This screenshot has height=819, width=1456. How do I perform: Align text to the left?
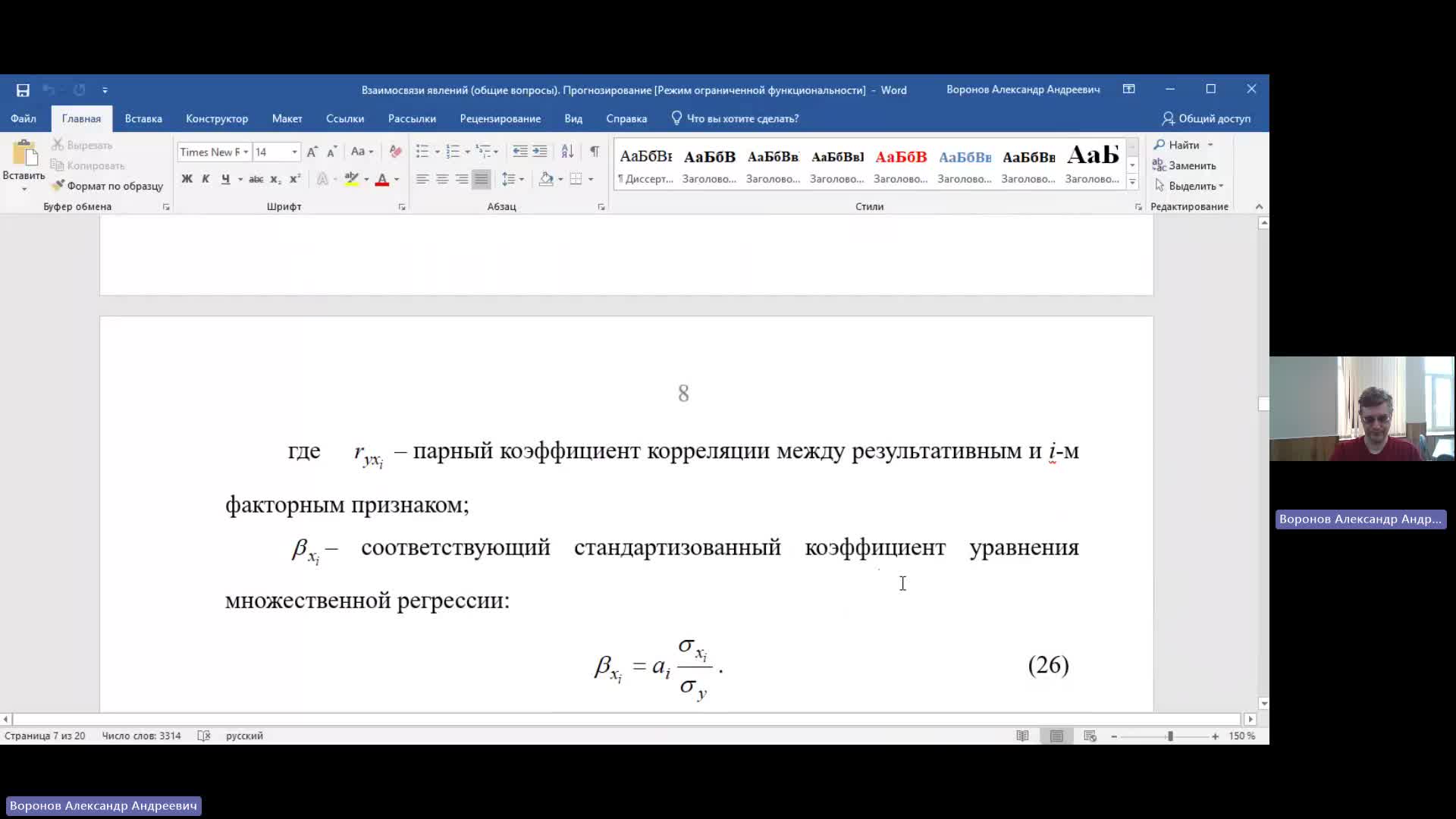(x=422, y=179)
